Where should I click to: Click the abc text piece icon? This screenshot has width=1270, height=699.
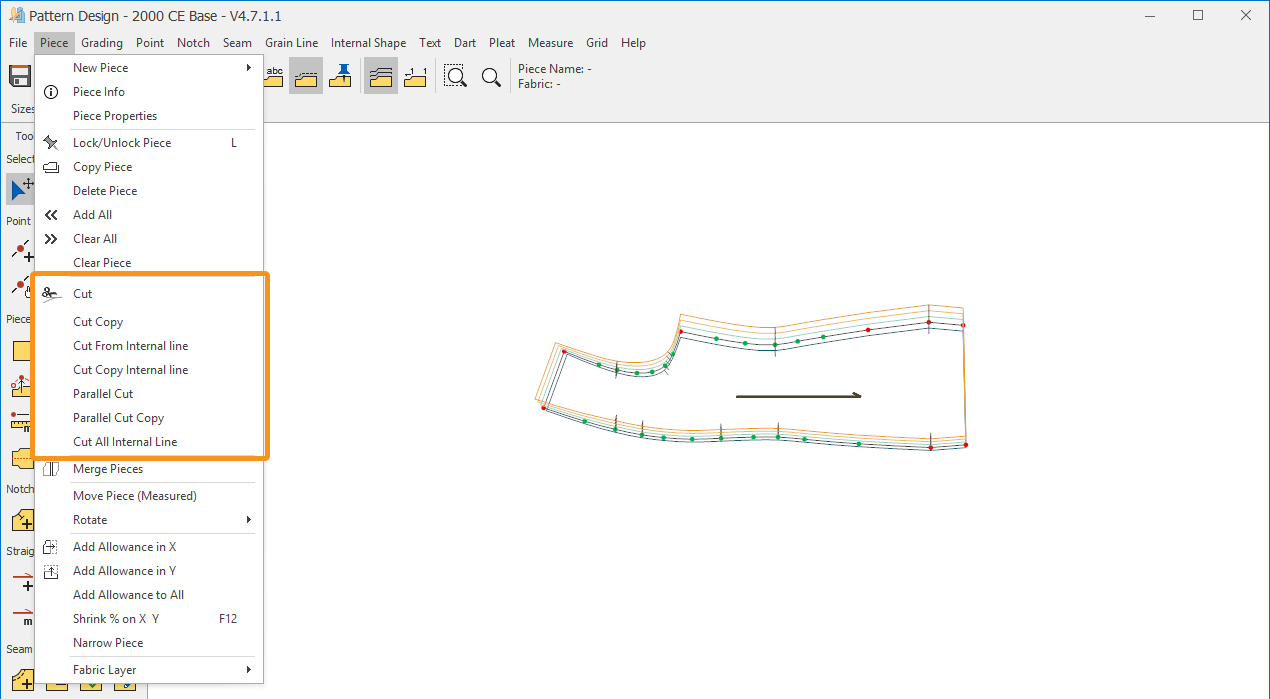tap(274, 76)
